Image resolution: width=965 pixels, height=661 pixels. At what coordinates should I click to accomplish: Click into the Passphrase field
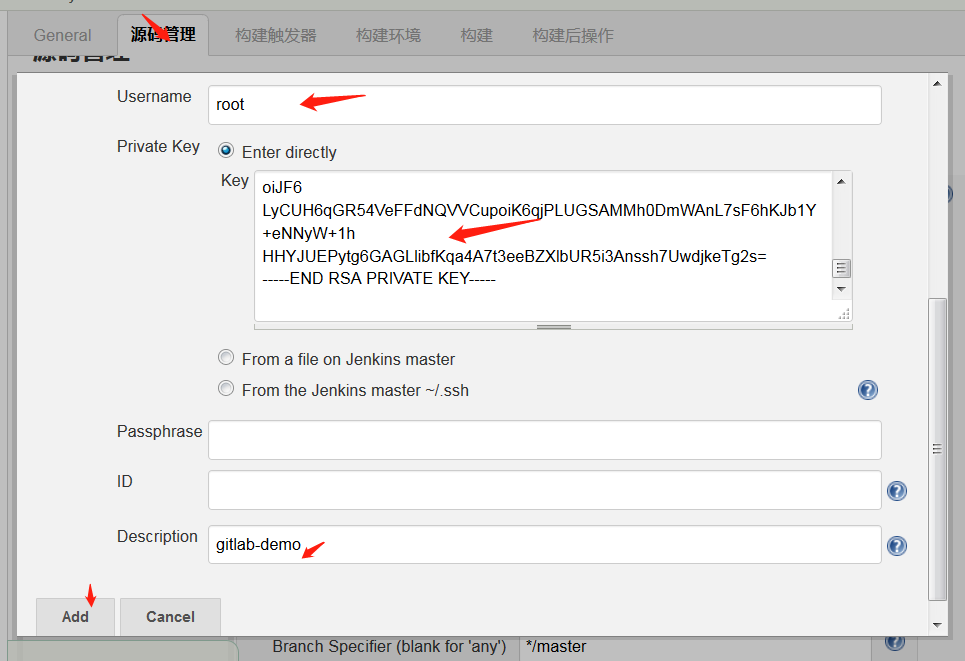click(544, 440)
